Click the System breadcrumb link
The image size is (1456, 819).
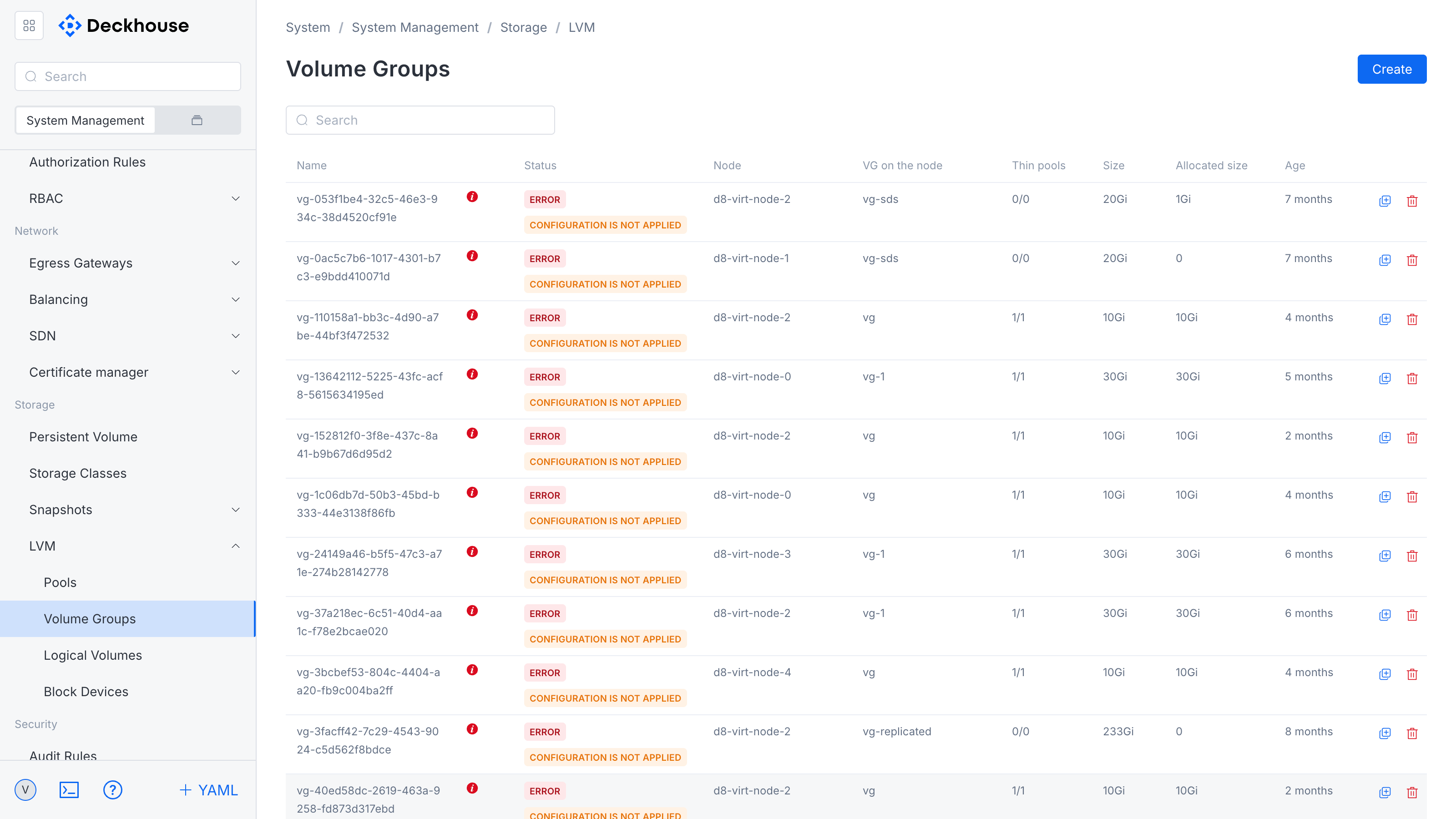pyautogui.click(x=308, y=27)
